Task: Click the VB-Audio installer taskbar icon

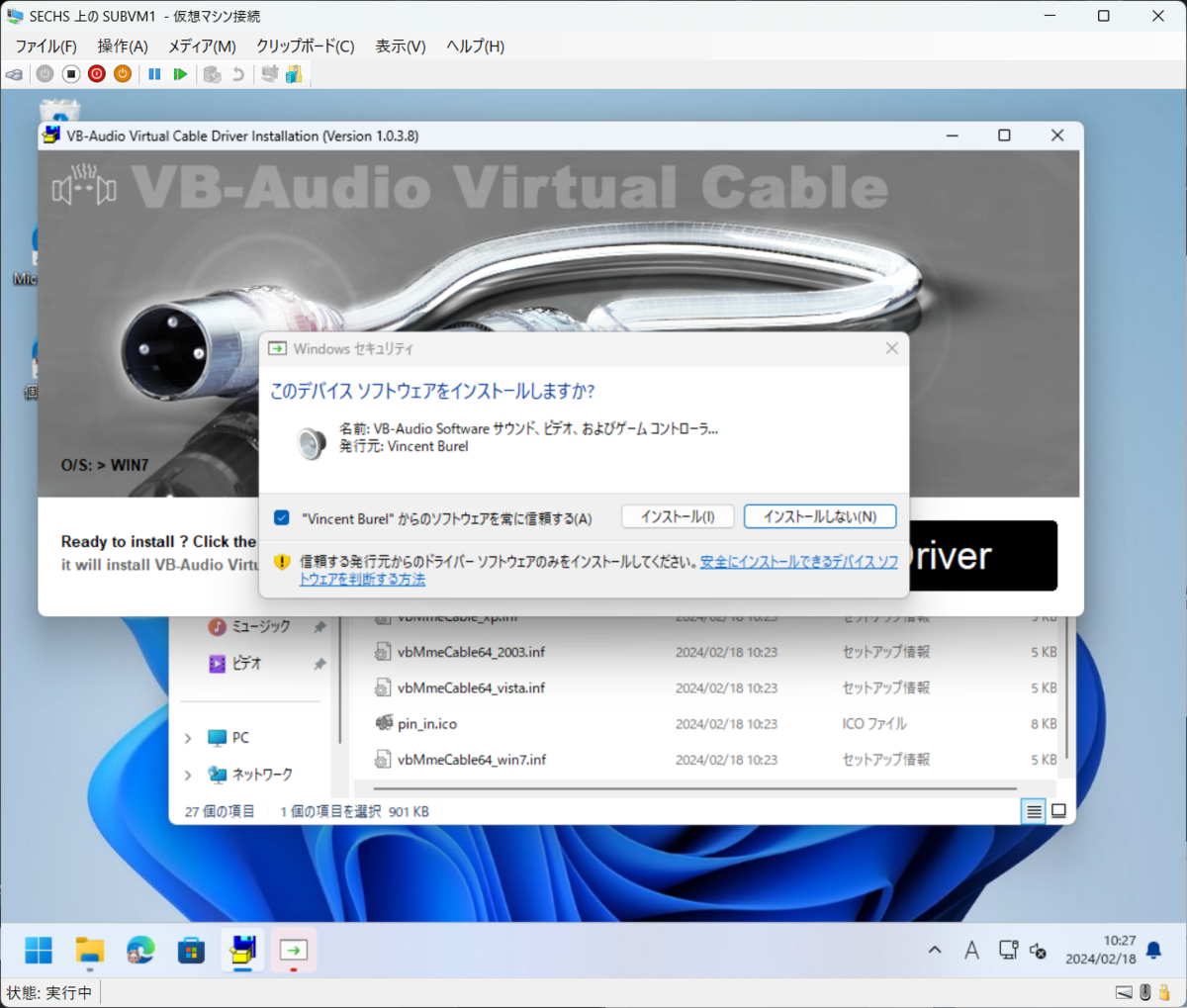Action: (242, 951)
